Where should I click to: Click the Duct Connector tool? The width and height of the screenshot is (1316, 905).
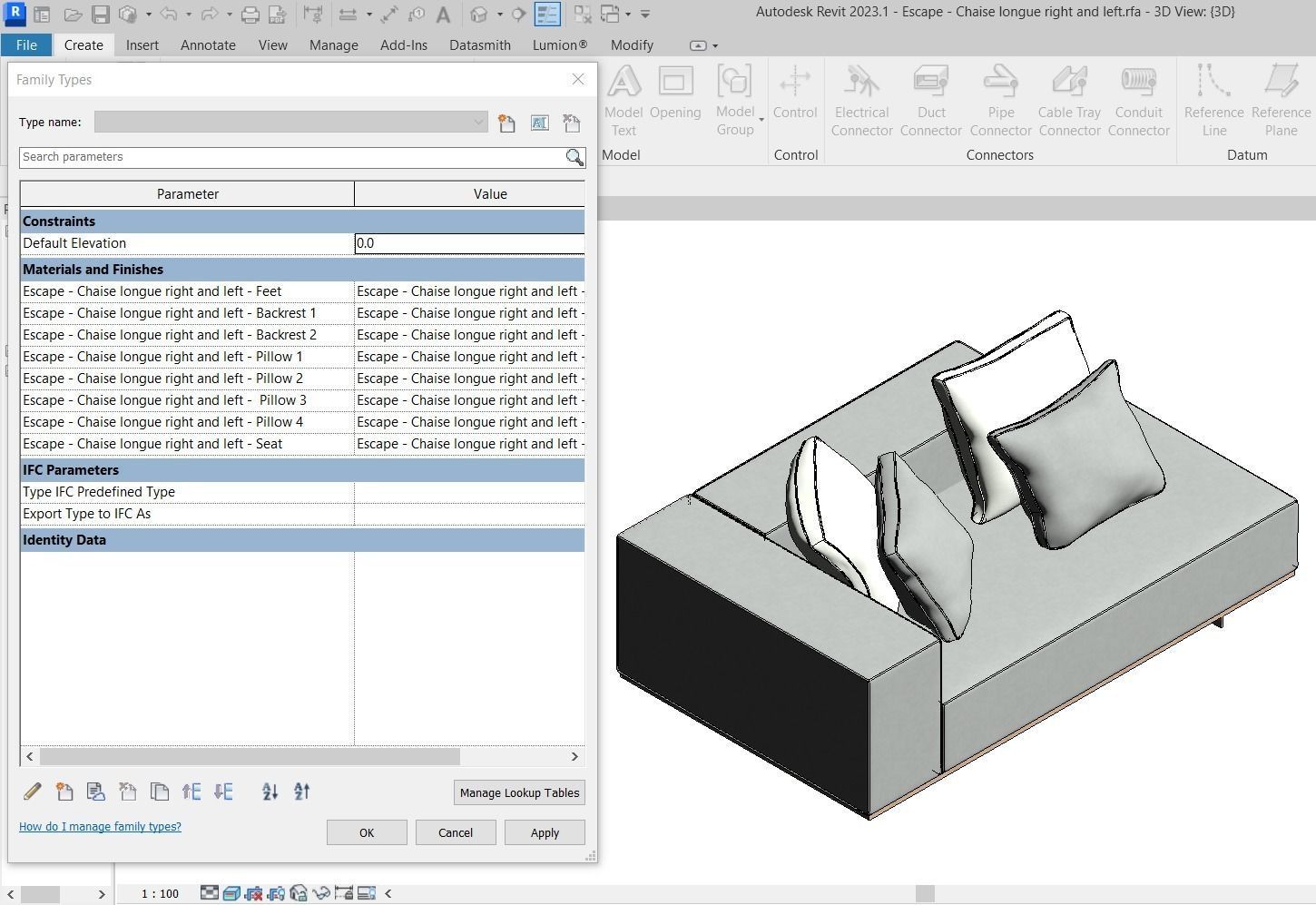pos(931,101)
